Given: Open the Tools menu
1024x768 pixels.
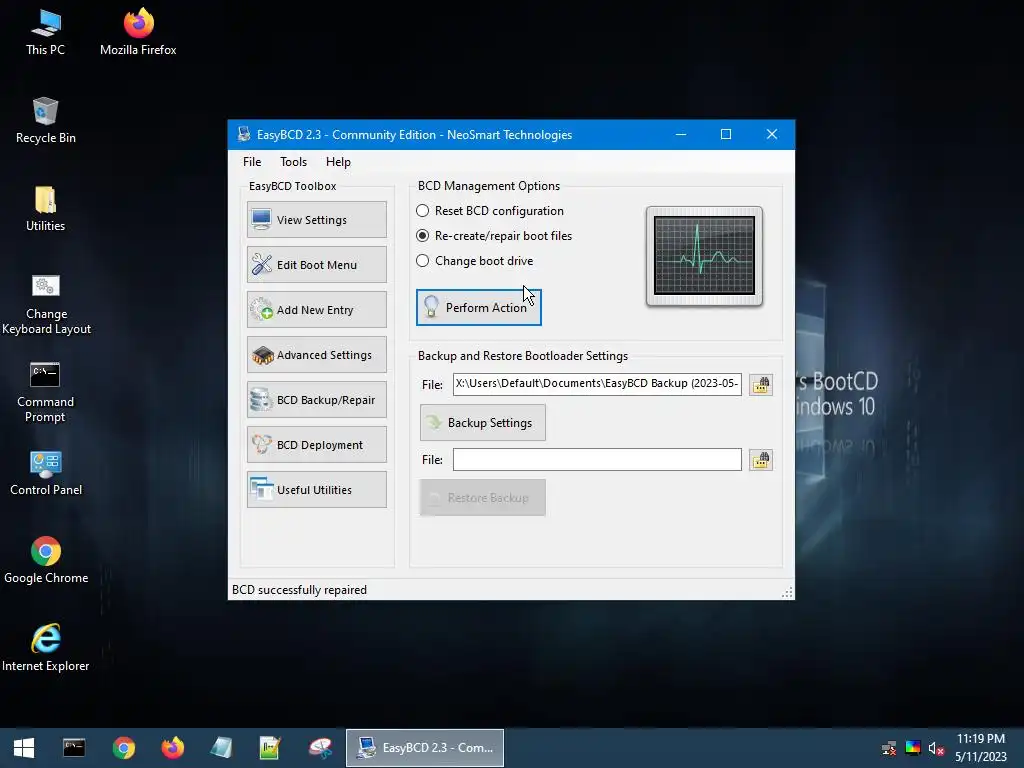Looking at the screenshot, I should [x=293, y=162].
